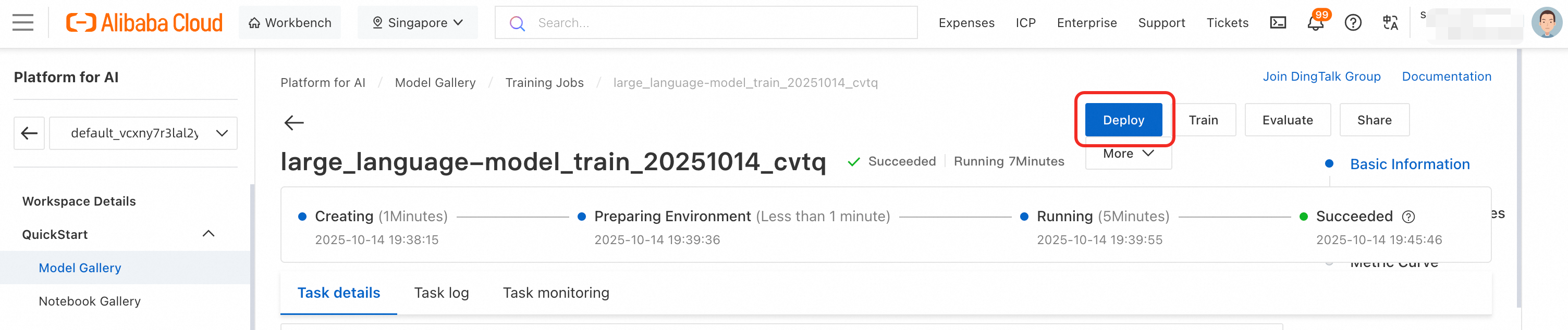This screenshot has height=330, width=1568.
Task: Switch to the Task monitoring tab
Action: tap(556, 293)
